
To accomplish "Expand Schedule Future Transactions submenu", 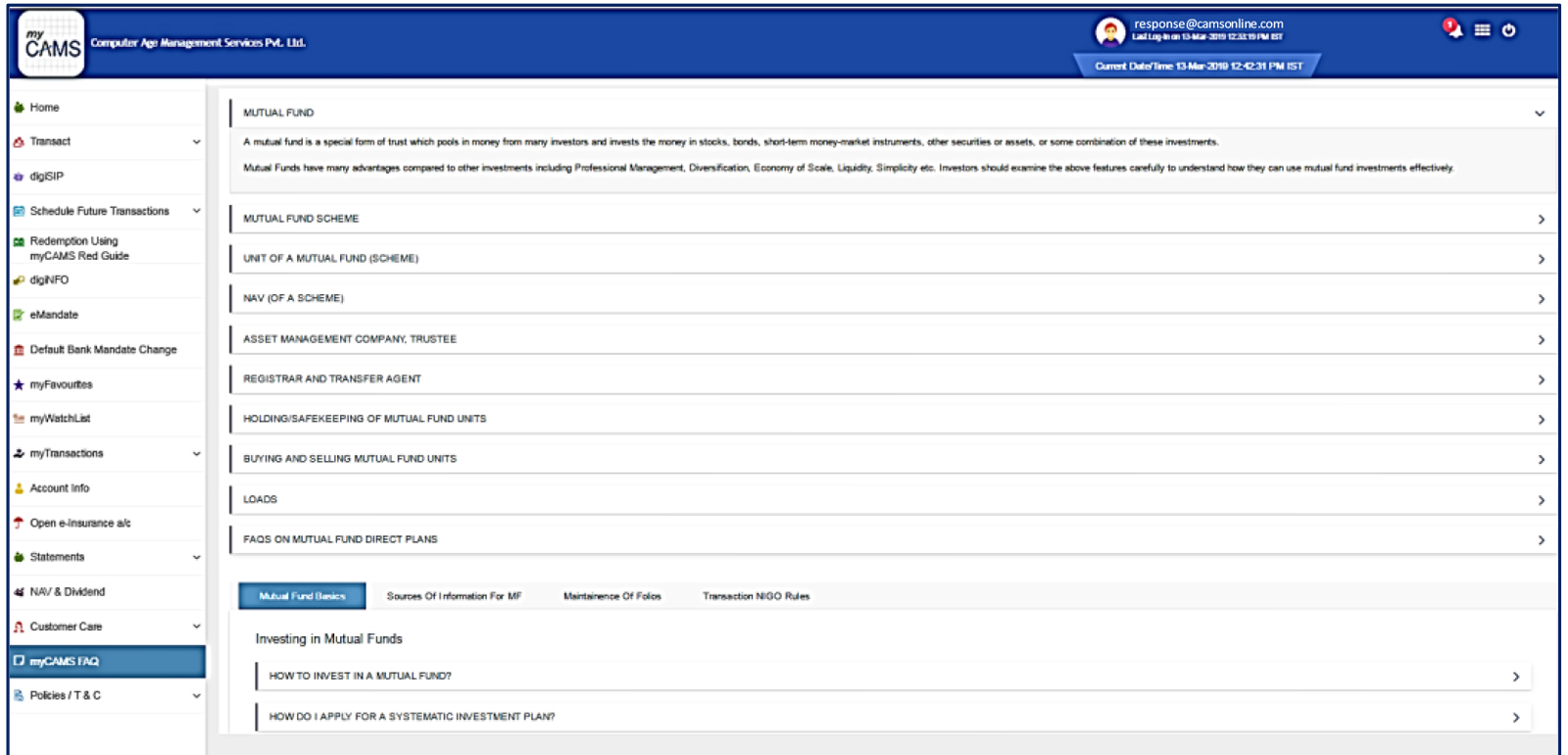I will coord(196,212).
